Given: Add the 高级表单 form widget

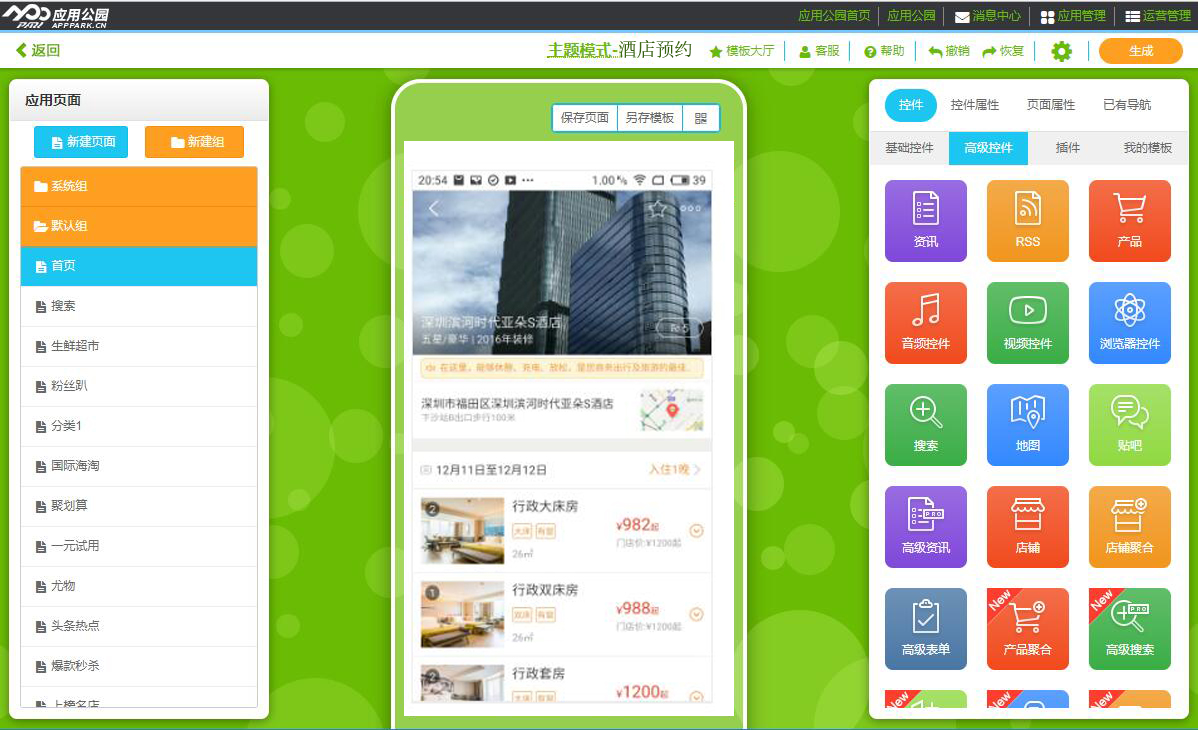Looking at the screenshot, I should [925, 628].
